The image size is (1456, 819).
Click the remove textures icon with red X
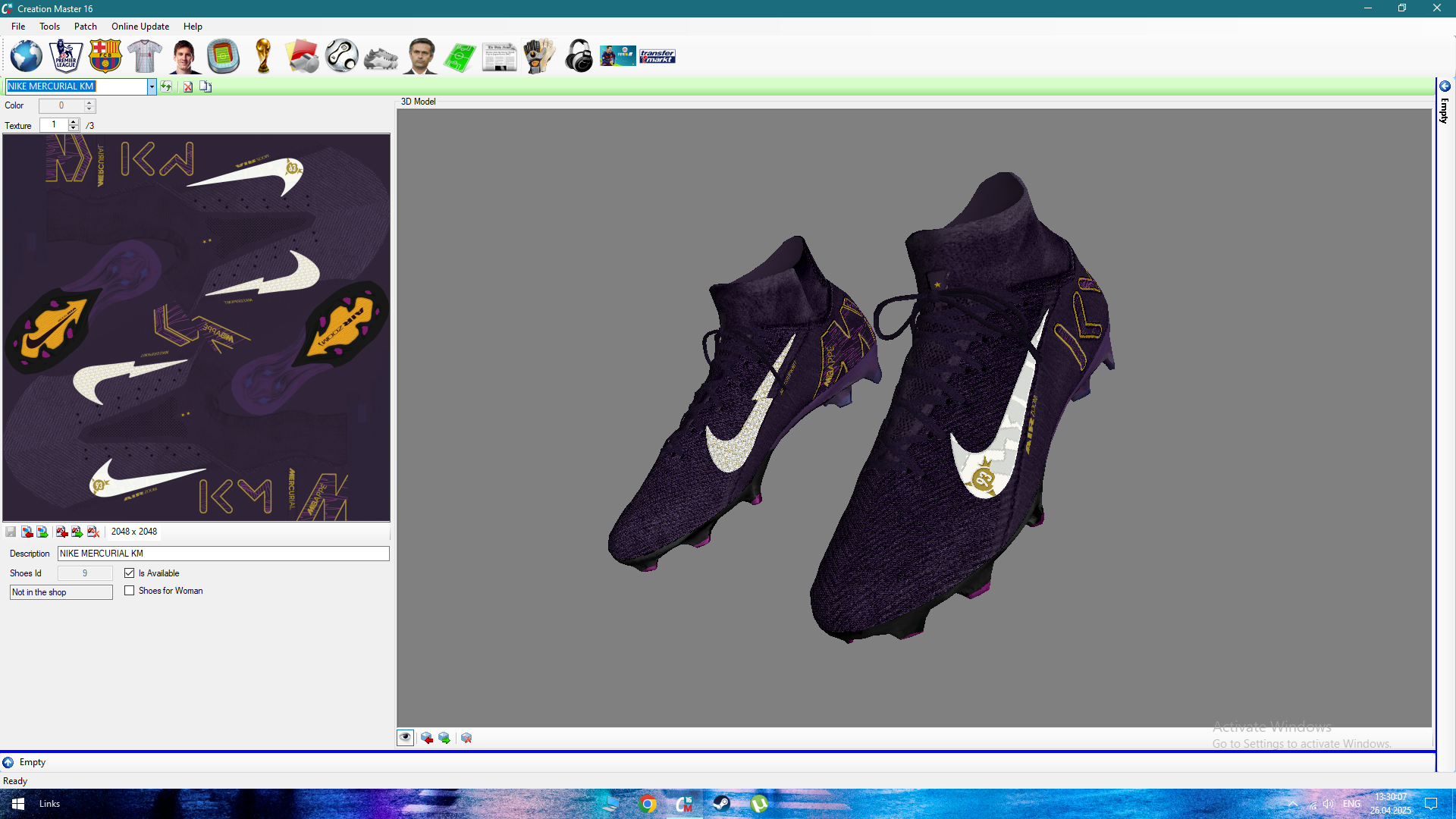click(93, 532)
